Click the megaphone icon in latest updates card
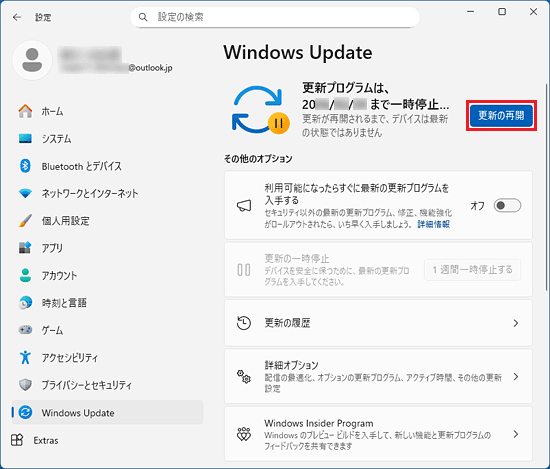Screen dimensions: 550x469 tap(244, 206)
